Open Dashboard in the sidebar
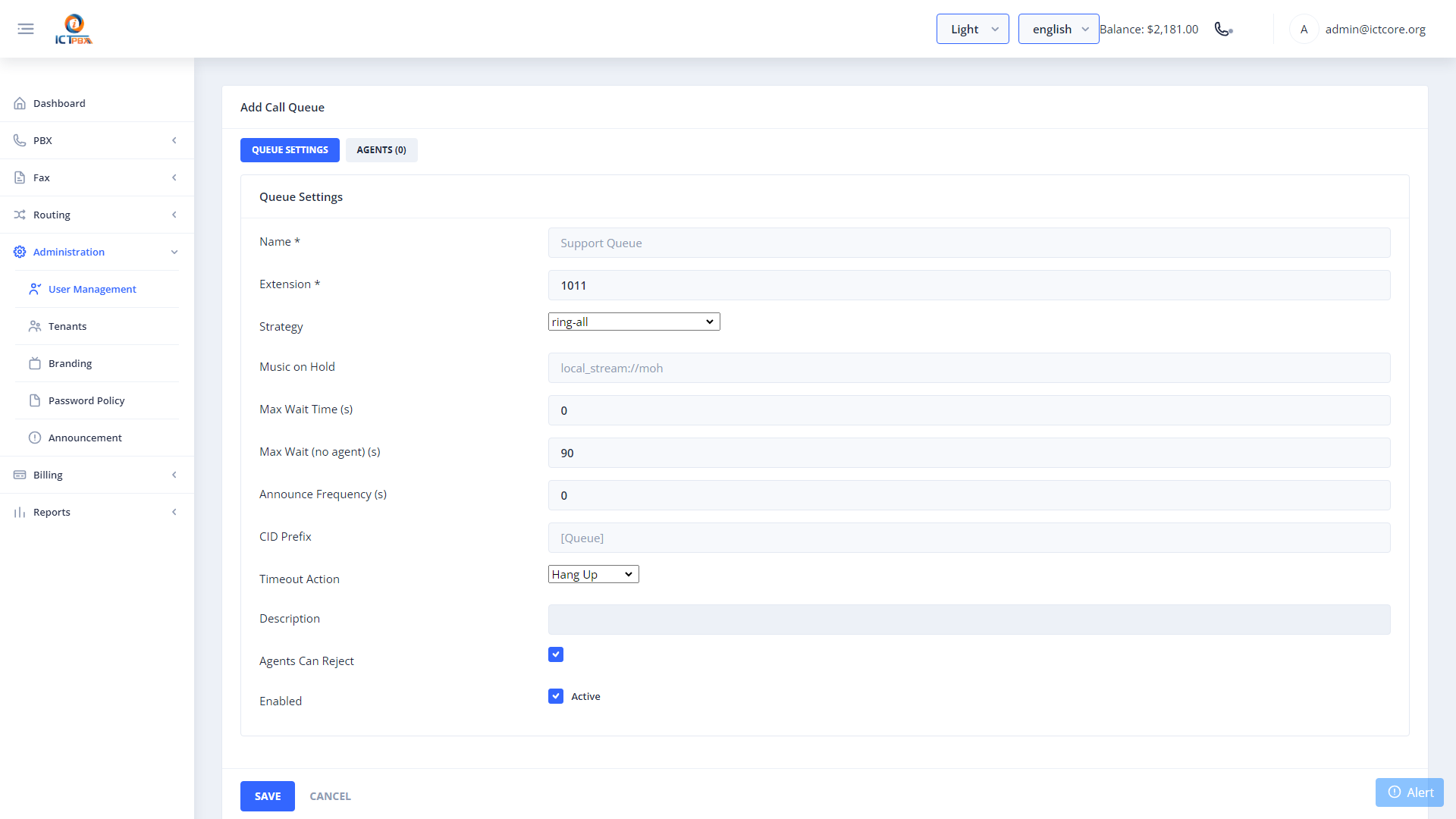 coord(97,103)
